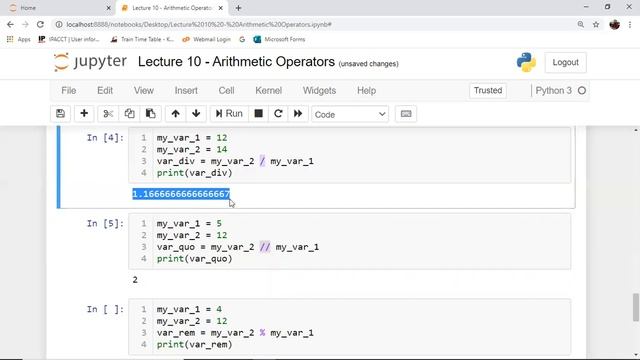Restart kernel and run all cells icon
Screen dimensions: 640x360
[x=298, y=114]
